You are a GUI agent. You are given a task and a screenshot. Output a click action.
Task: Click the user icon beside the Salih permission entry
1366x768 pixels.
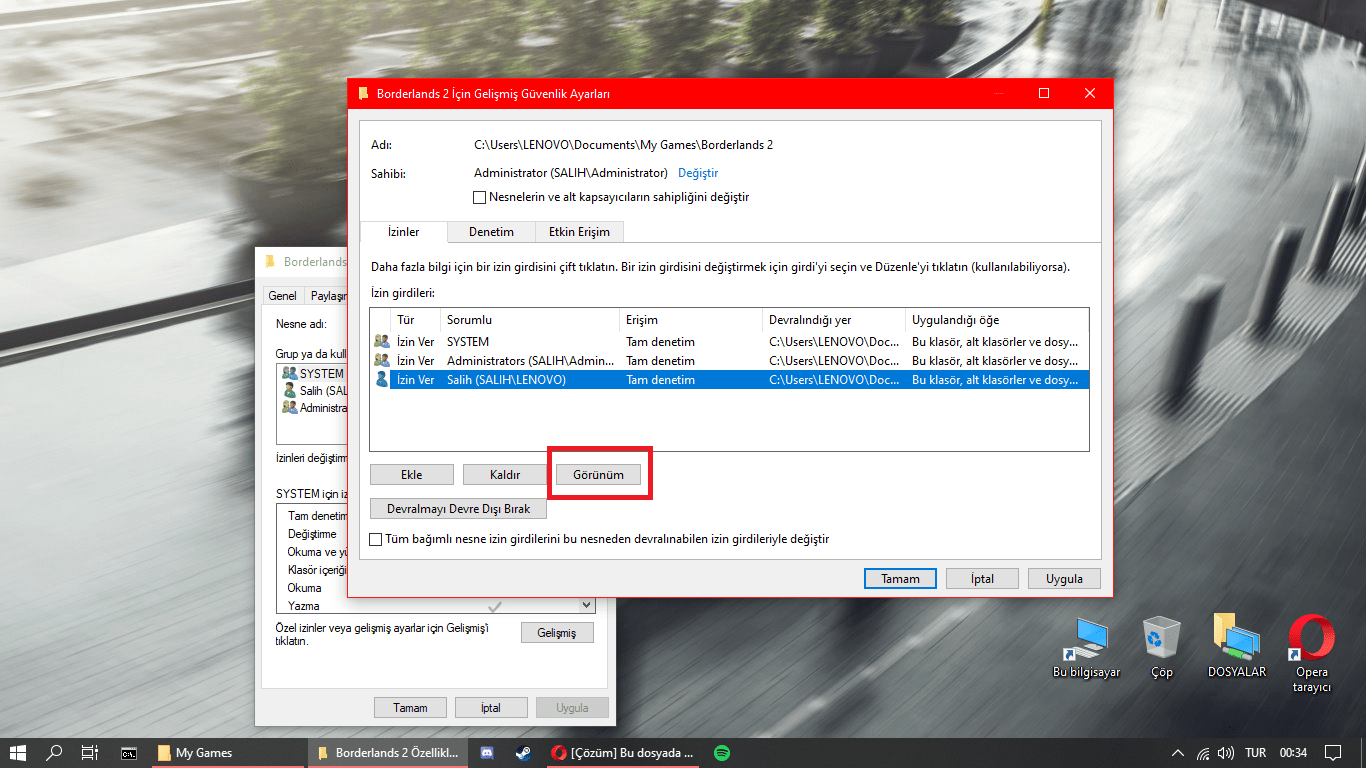(x=381, y=380)
